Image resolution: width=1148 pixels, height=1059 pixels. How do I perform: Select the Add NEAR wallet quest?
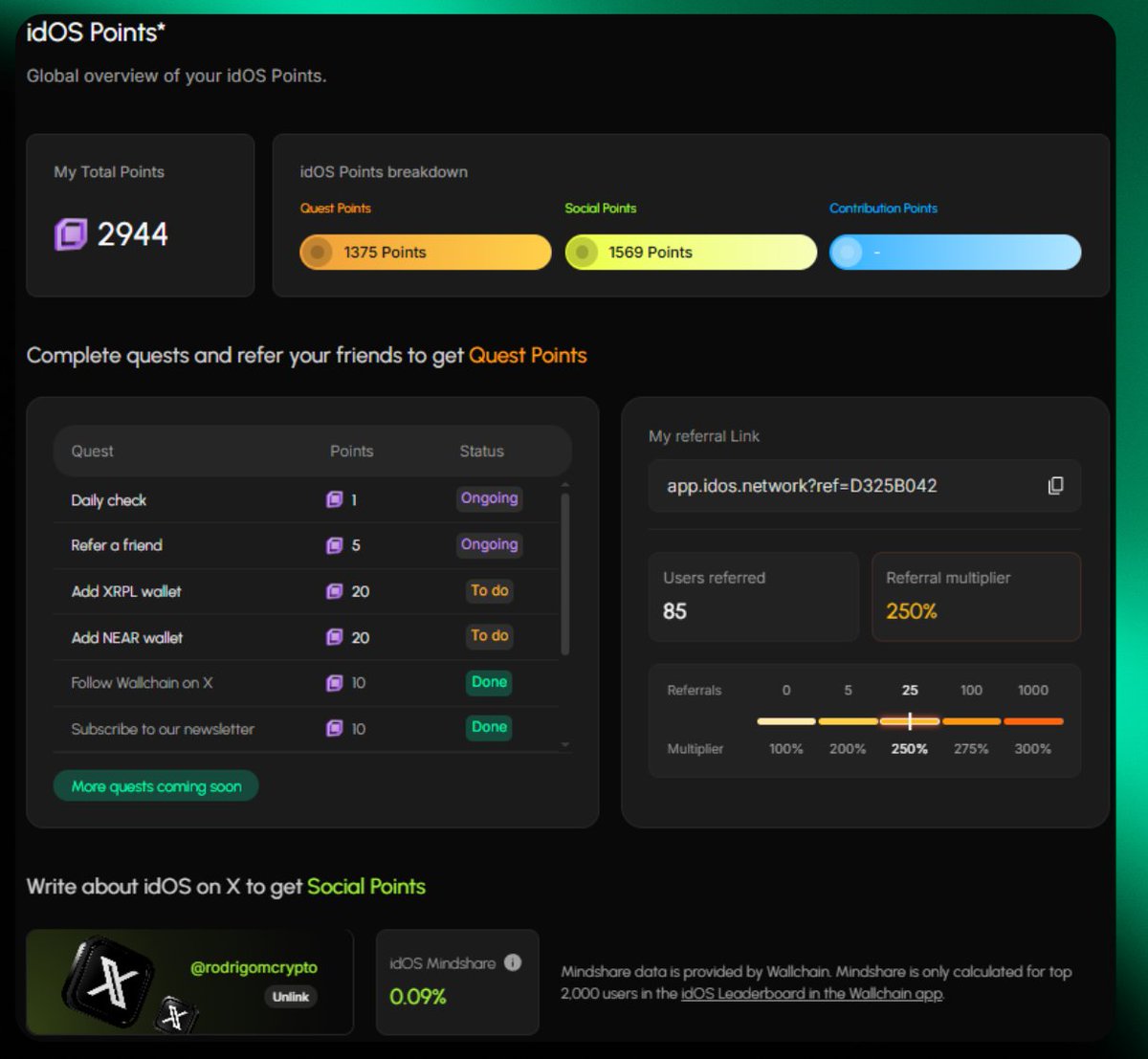tap(127, 637)
